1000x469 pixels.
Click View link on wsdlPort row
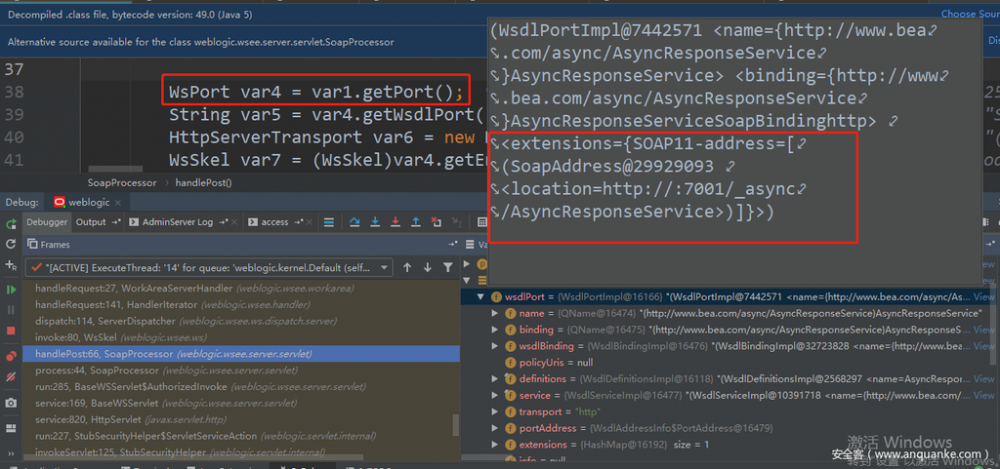point(983,297)
